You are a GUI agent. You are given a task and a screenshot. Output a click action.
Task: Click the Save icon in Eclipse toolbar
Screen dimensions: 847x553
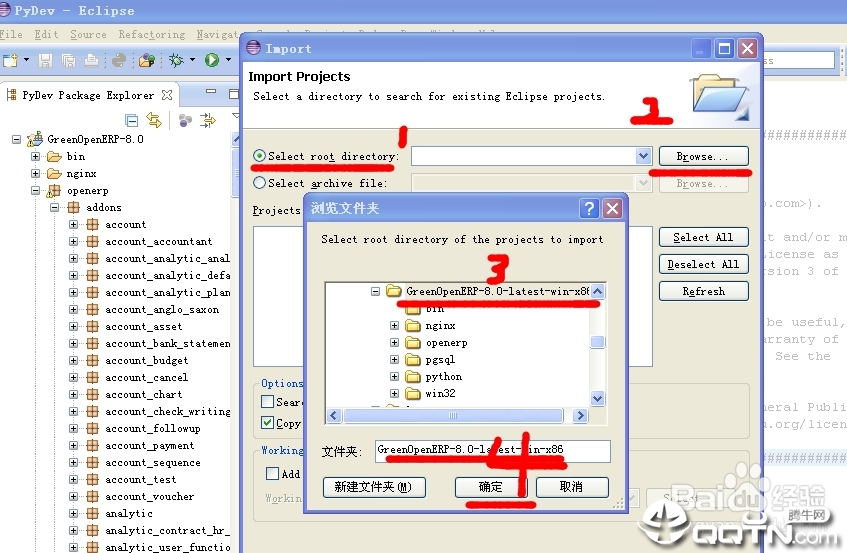click(x=45, y=60)
